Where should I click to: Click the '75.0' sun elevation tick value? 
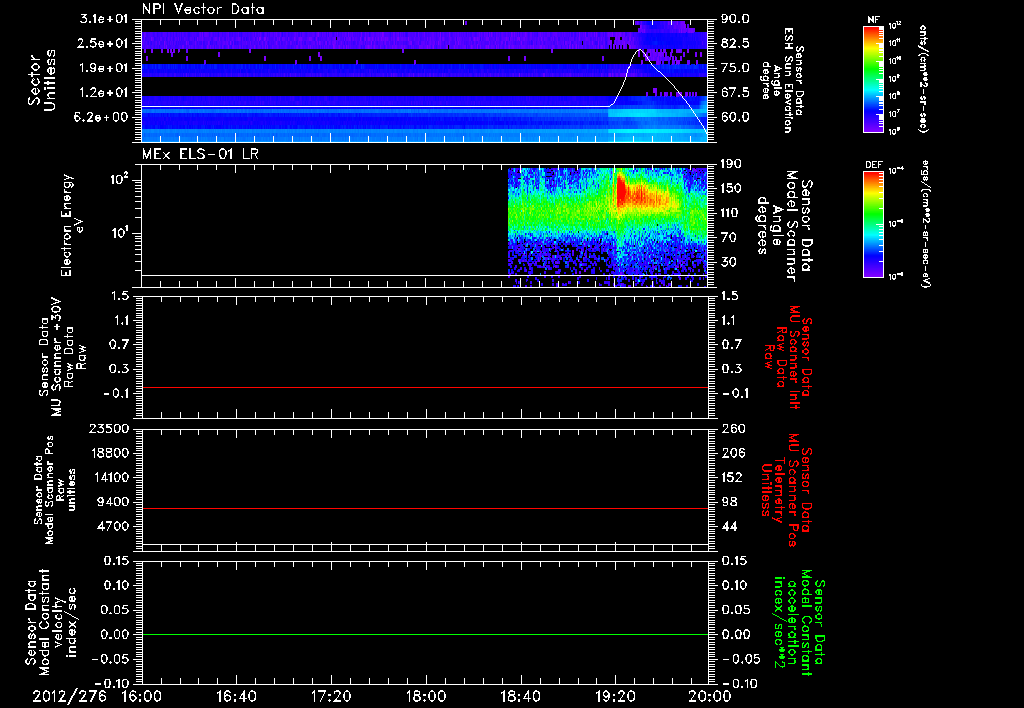point(735,68)
